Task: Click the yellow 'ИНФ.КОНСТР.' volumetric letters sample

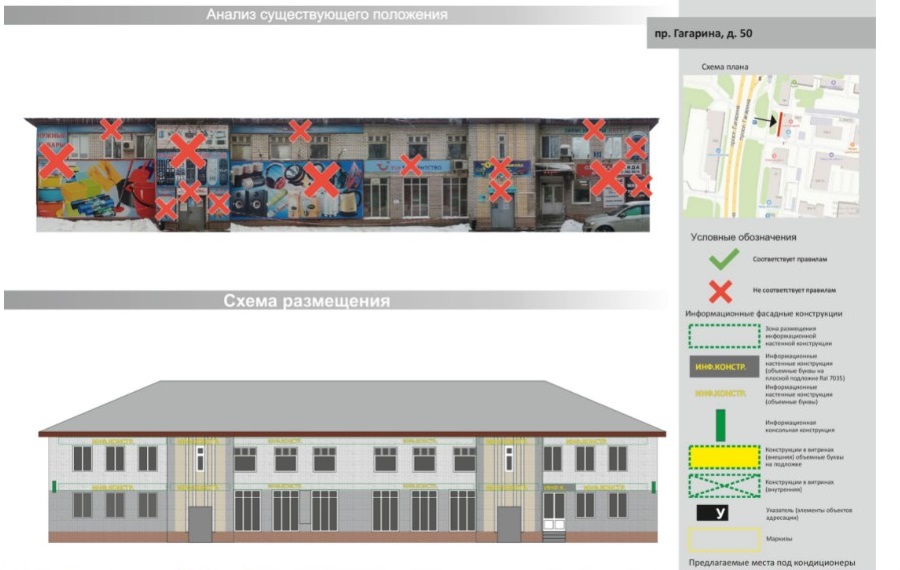Action: coord(720,394)
